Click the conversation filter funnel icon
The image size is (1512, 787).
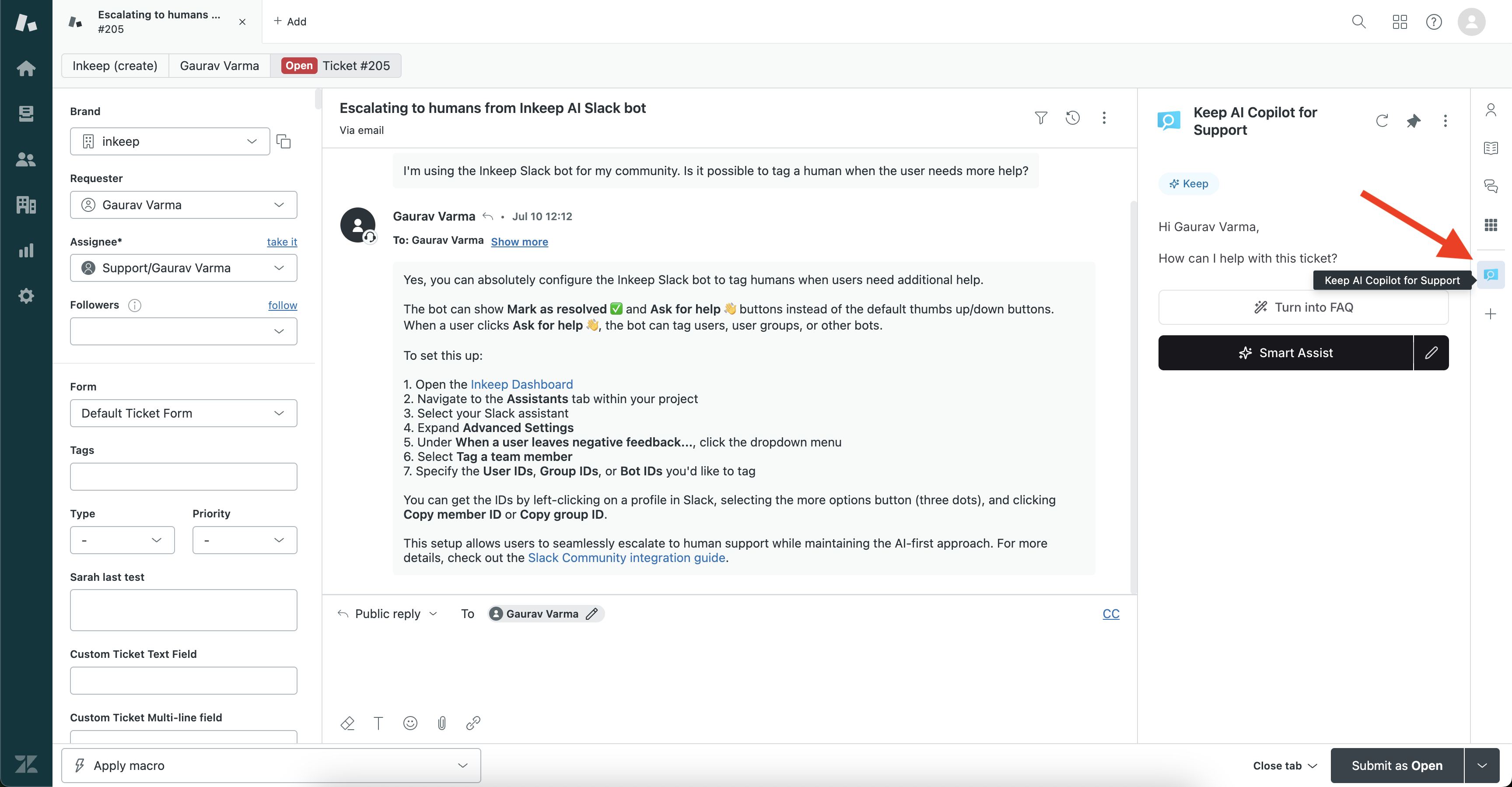coord(1041,118)
